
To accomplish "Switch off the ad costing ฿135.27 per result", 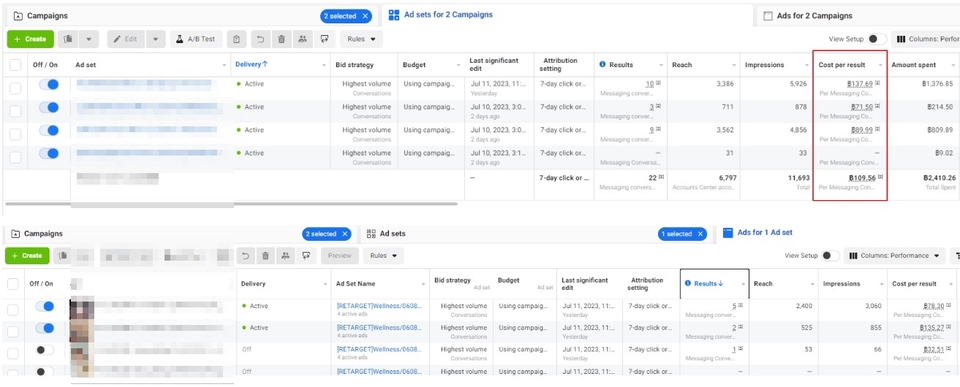I will coord(45,328).
